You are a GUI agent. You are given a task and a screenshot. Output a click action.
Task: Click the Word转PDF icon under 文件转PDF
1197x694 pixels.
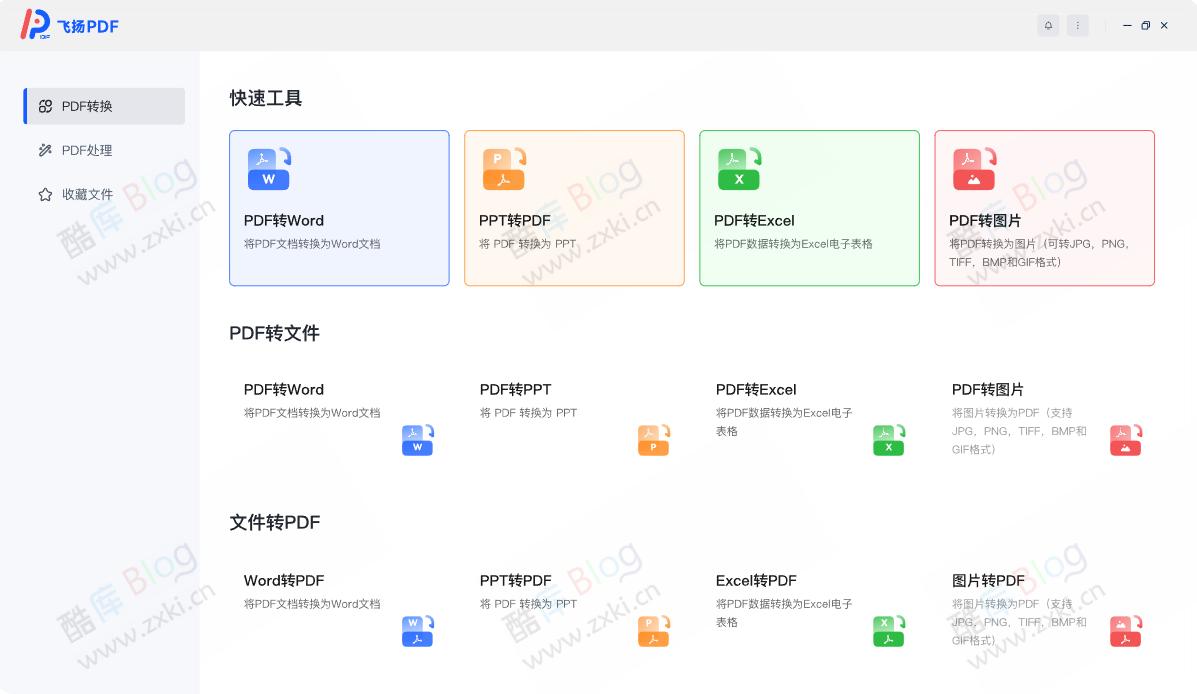(417, 631)
